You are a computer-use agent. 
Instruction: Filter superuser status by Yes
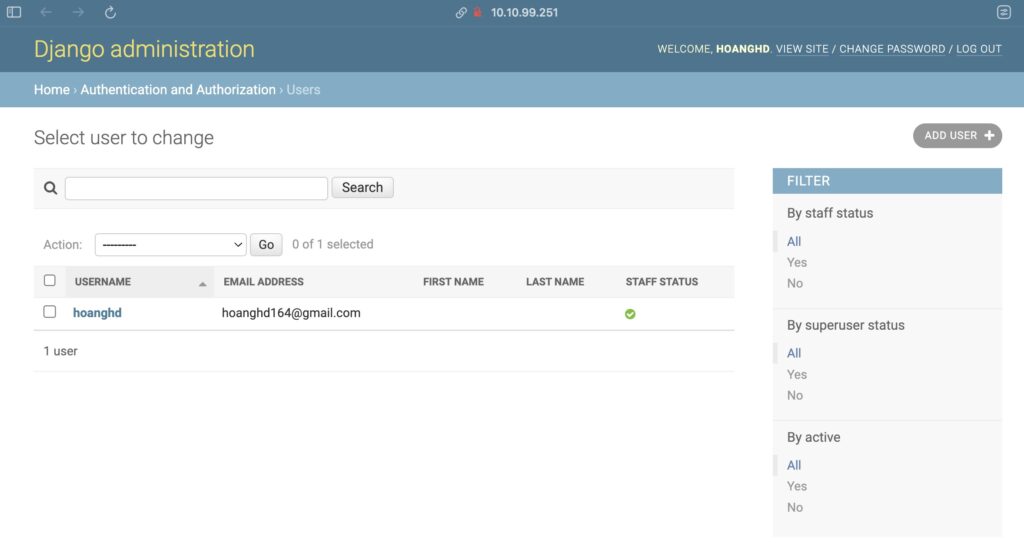point(797,374)
